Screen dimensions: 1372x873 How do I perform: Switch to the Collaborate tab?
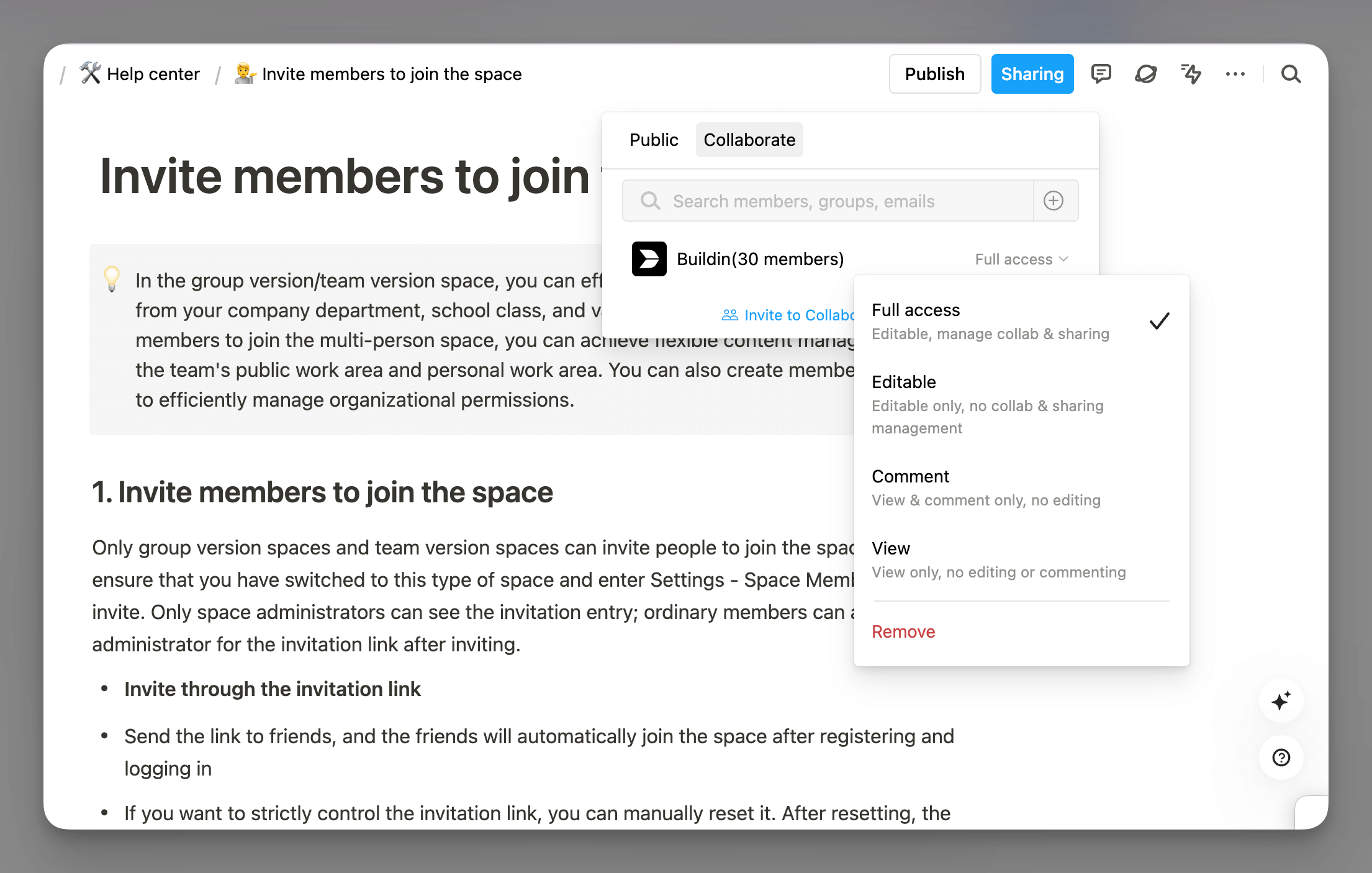[749, 140]
